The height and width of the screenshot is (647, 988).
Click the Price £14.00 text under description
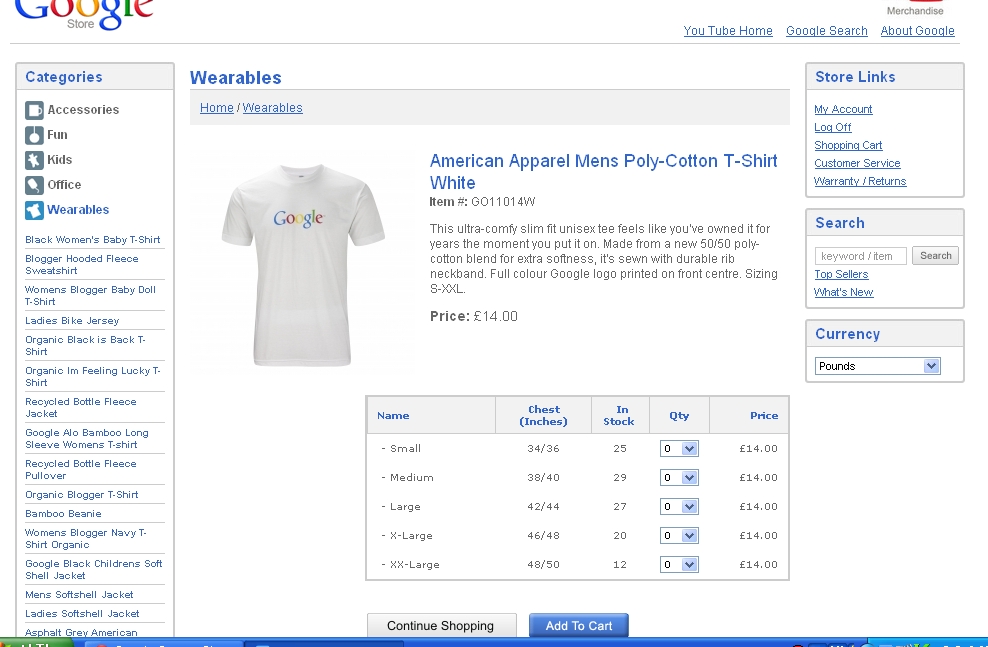(x=474, y=316)
